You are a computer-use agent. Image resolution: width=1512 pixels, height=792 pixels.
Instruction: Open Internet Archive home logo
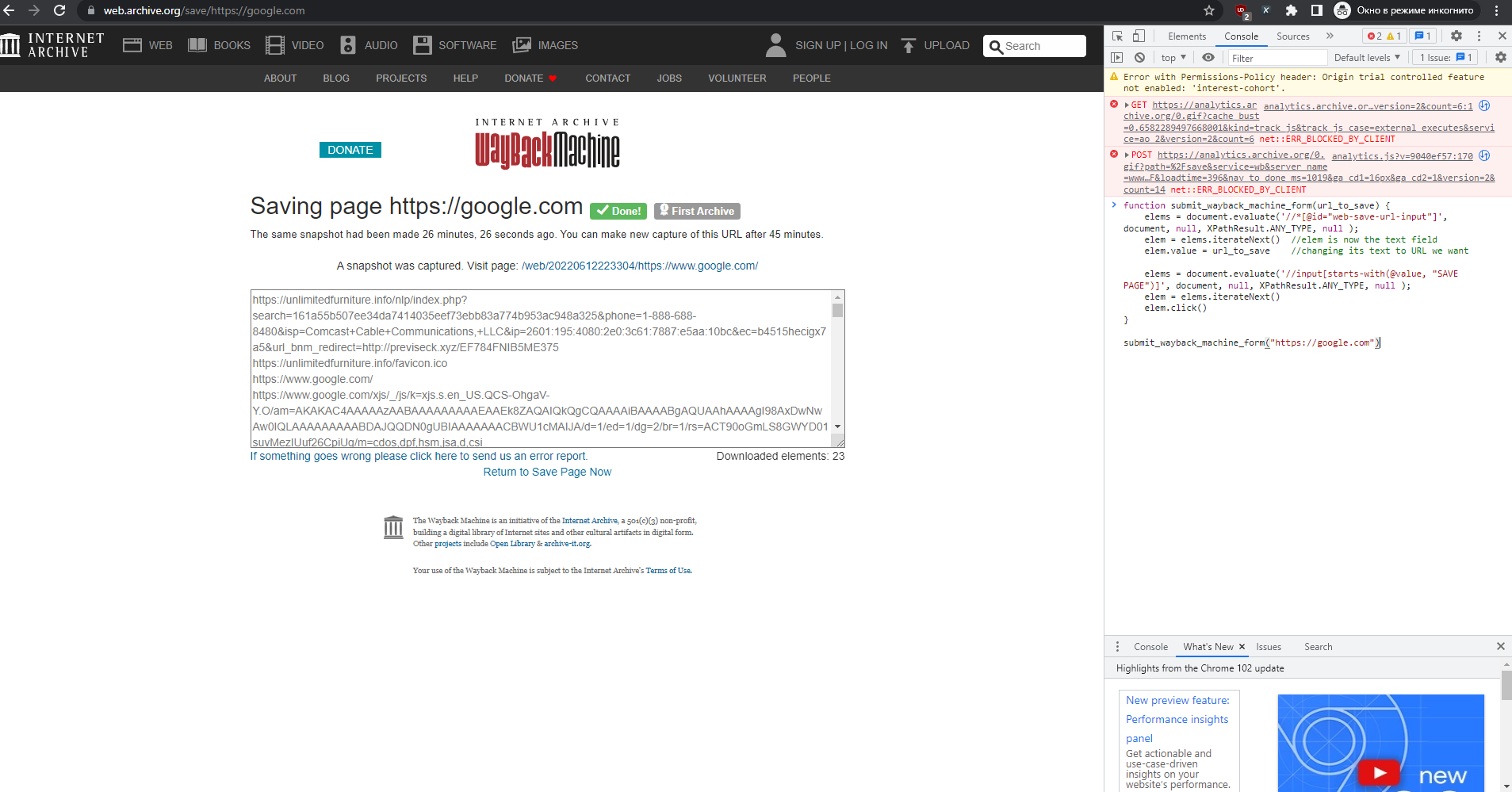point(52,45)
